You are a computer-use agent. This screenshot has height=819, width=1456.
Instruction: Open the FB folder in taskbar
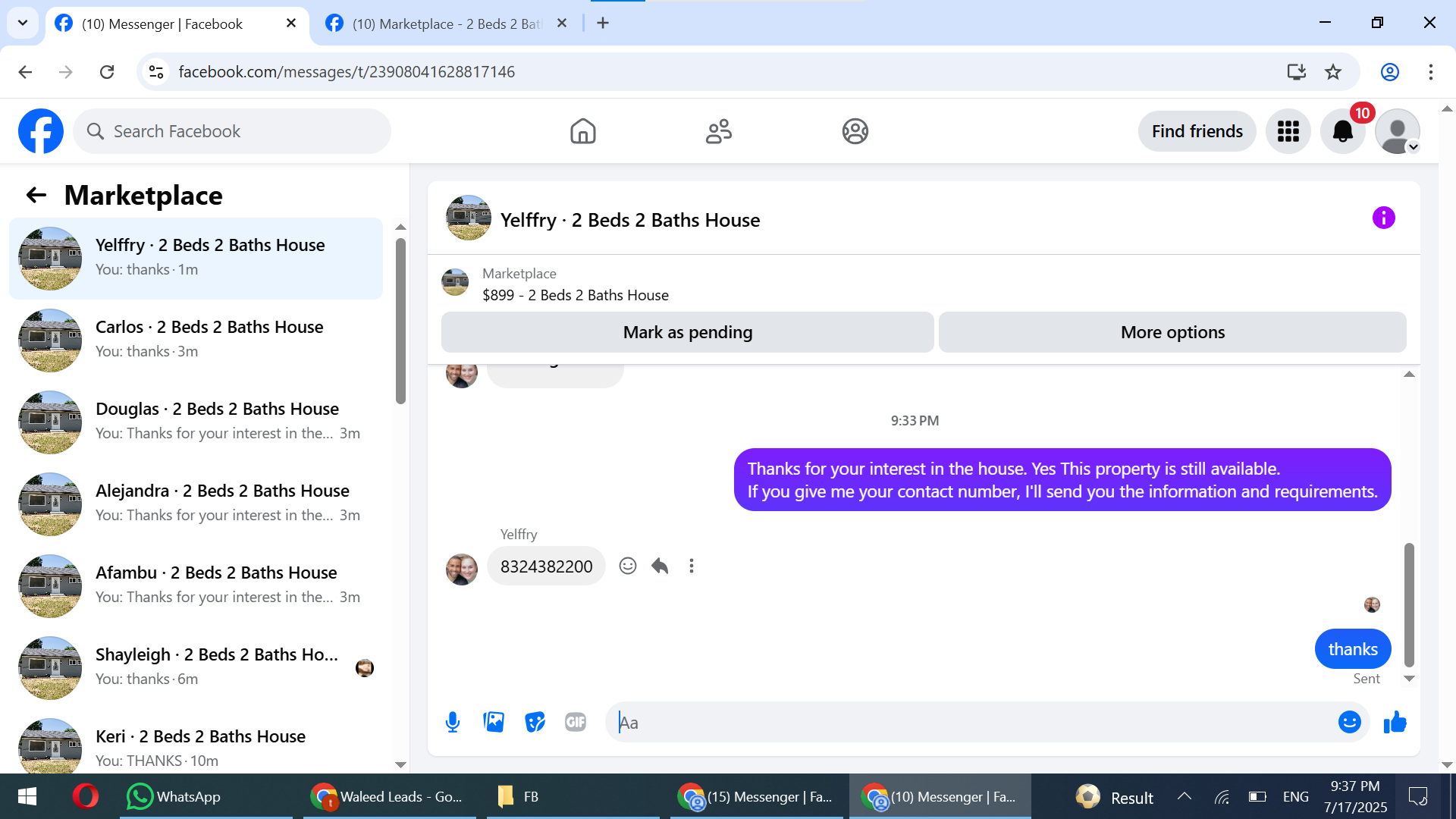[x=573, y=796]
